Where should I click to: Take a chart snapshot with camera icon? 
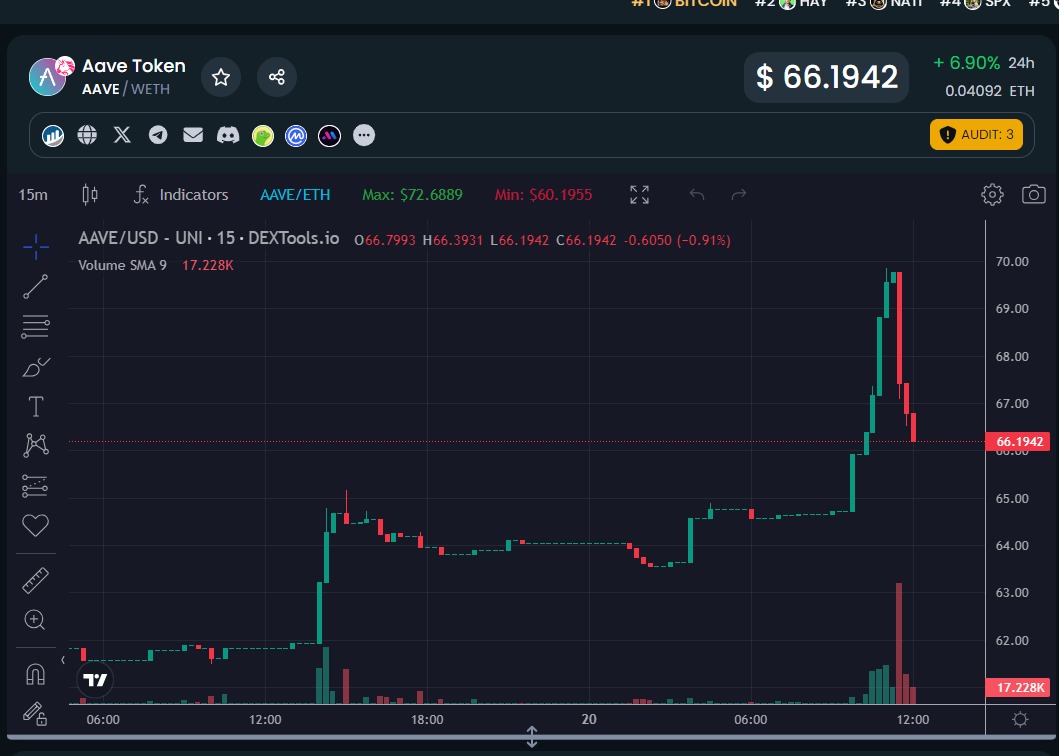[1033, 195]
